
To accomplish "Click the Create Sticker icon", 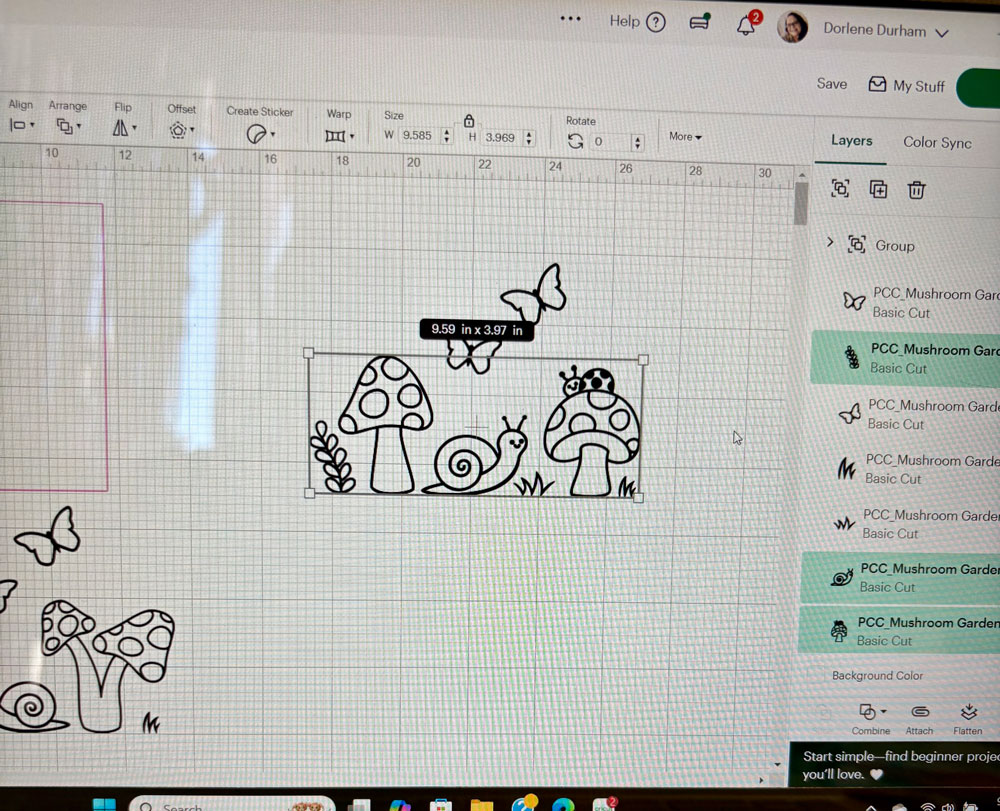I will click(259, 134).
